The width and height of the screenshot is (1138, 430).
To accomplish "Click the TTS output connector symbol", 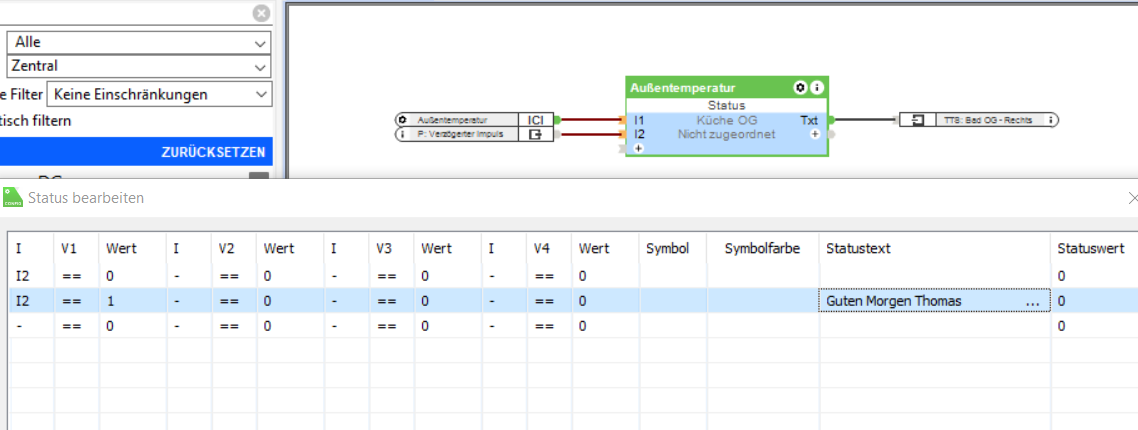I will coord(918,120).
